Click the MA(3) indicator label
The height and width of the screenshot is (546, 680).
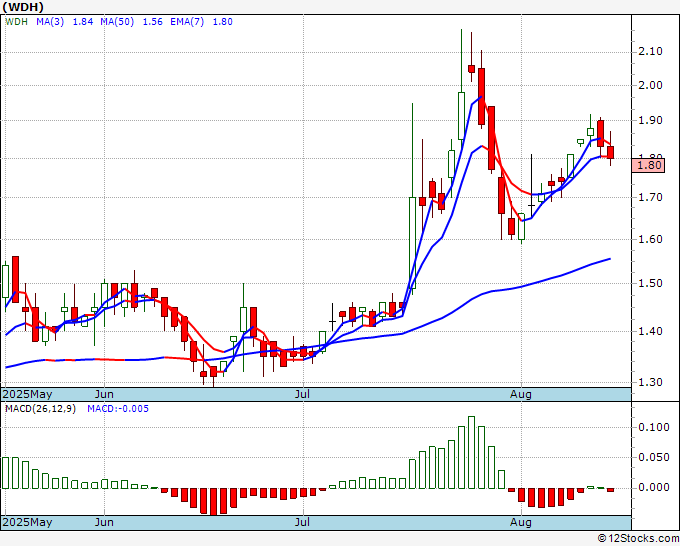pyautogui.click(x=50, y=22)
